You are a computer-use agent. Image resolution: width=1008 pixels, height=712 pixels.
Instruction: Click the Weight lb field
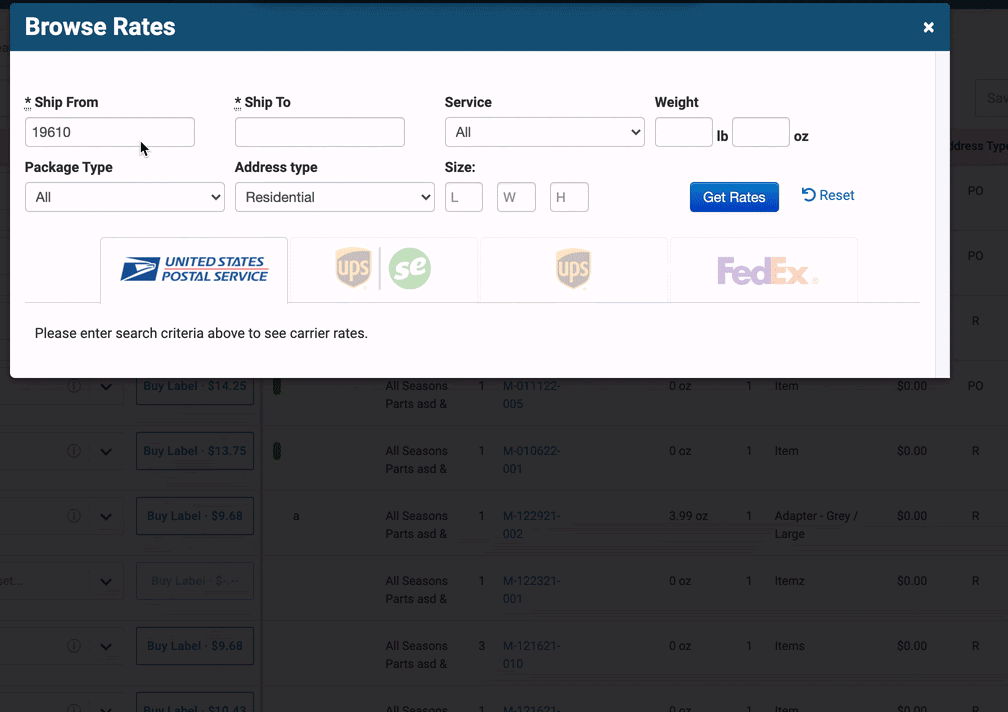[x=683, y=131]
